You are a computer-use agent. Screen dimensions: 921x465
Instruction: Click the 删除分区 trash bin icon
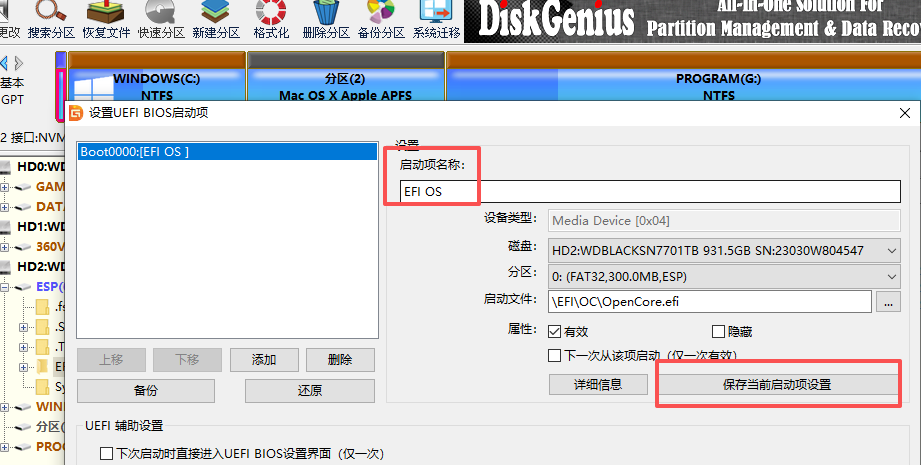coord(326,12)
